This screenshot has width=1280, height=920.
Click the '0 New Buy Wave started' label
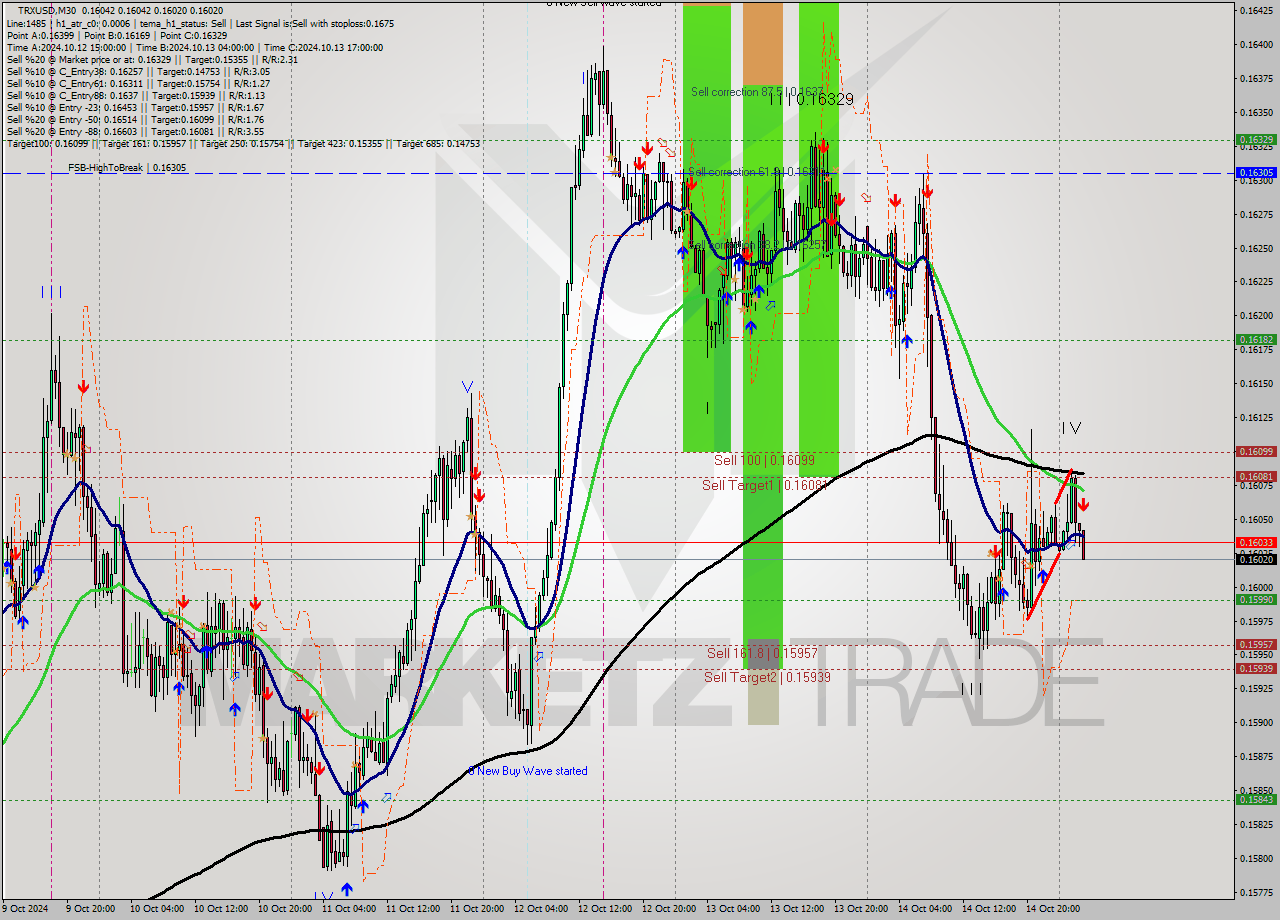click(528, 771)
